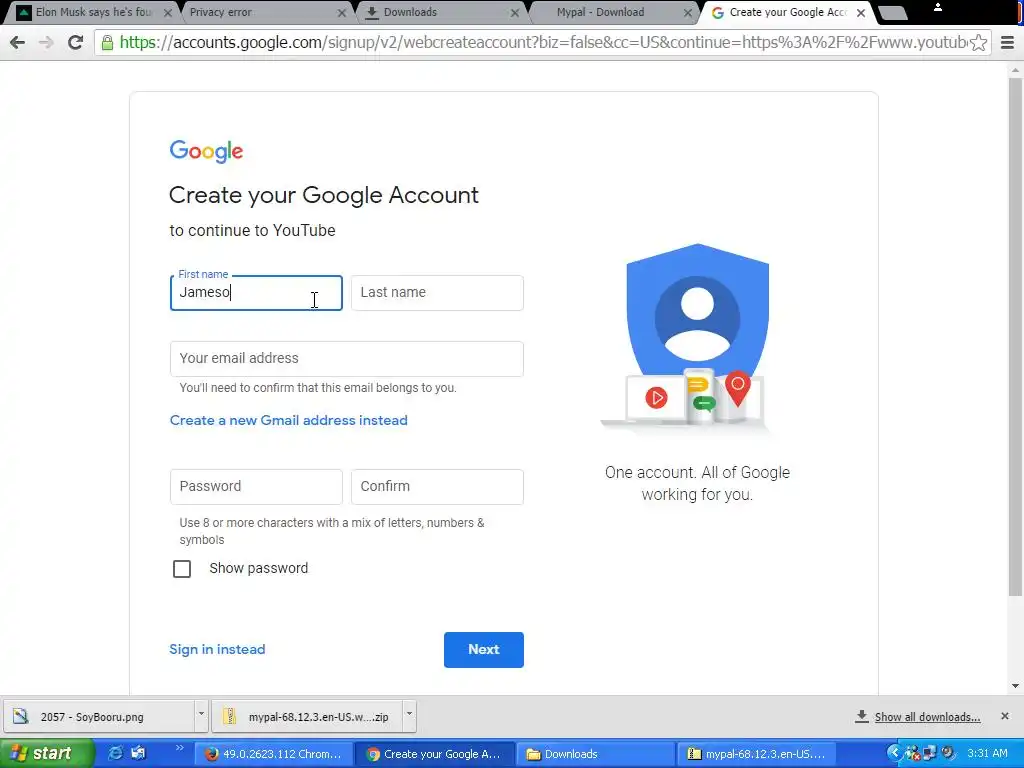Click the Sign in instead link
The image size is (1024, 768).
tap(217, 649)
